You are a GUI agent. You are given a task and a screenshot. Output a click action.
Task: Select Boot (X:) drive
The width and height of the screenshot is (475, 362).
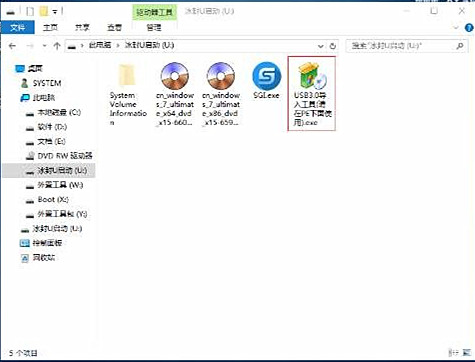point(47,199)
